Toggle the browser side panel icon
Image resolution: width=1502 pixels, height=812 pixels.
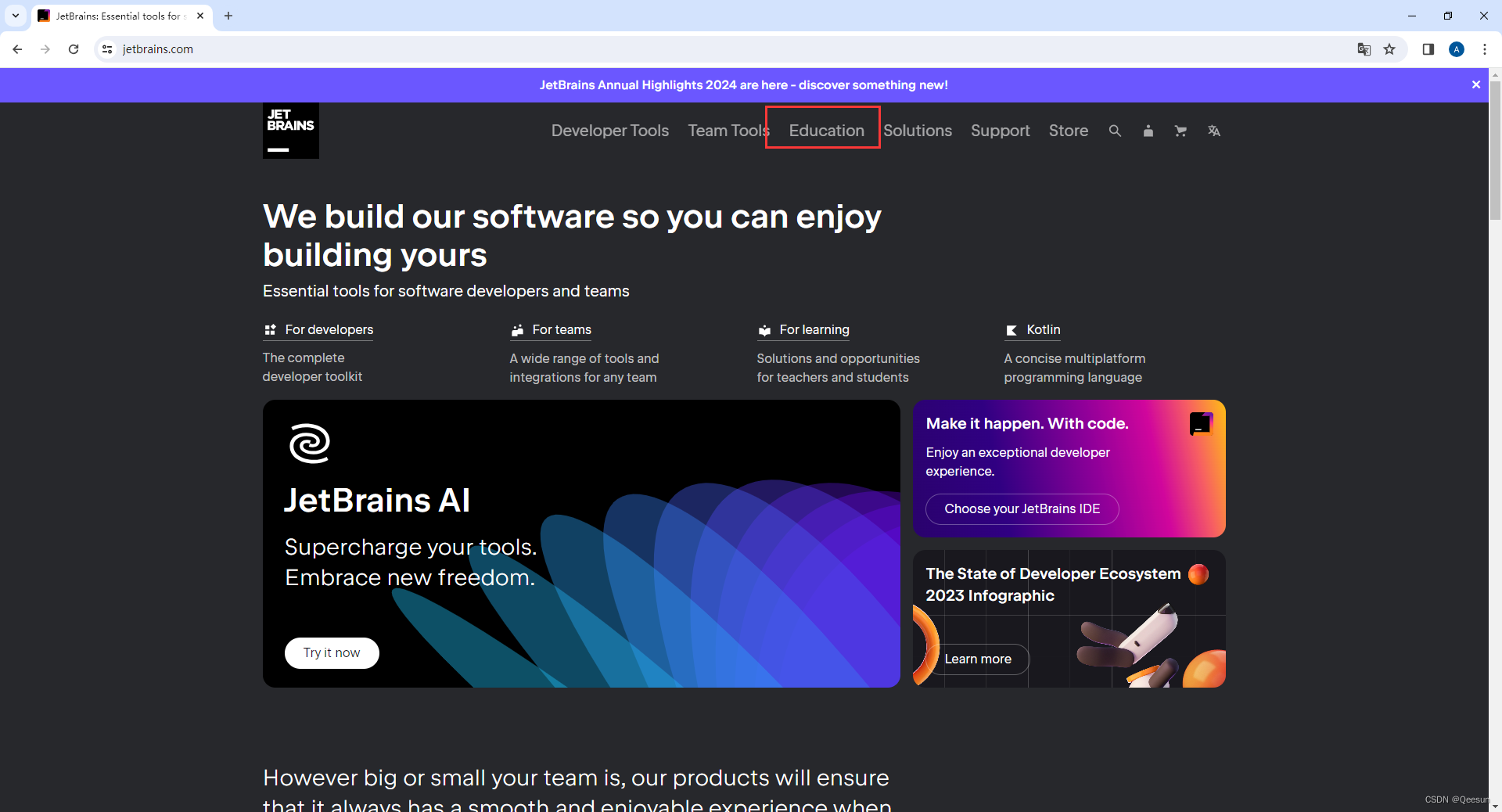pyautogui.click(x=1428, y=49)
